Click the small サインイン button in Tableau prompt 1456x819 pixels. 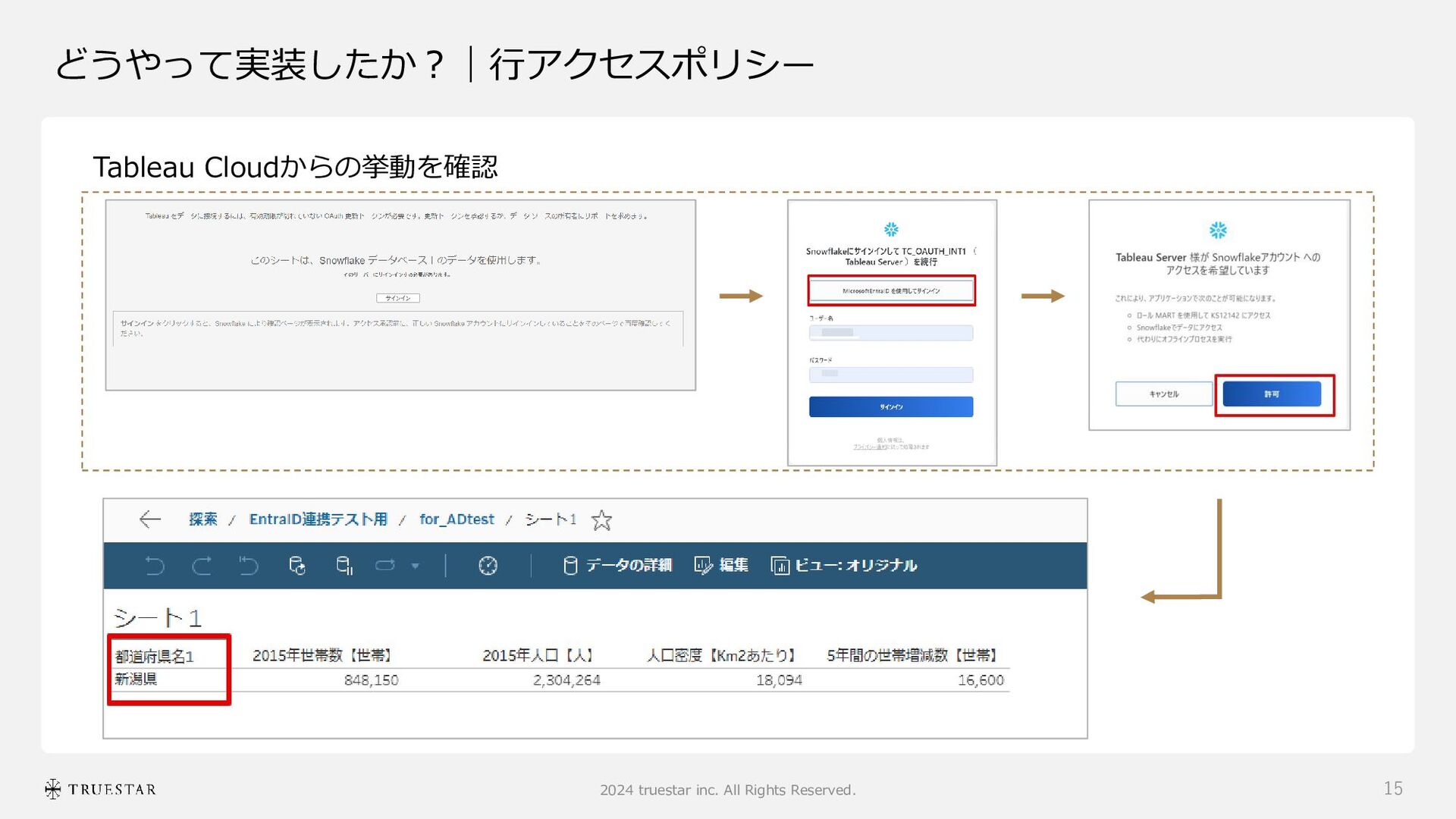pyautogui.click(x=398, y=298)
